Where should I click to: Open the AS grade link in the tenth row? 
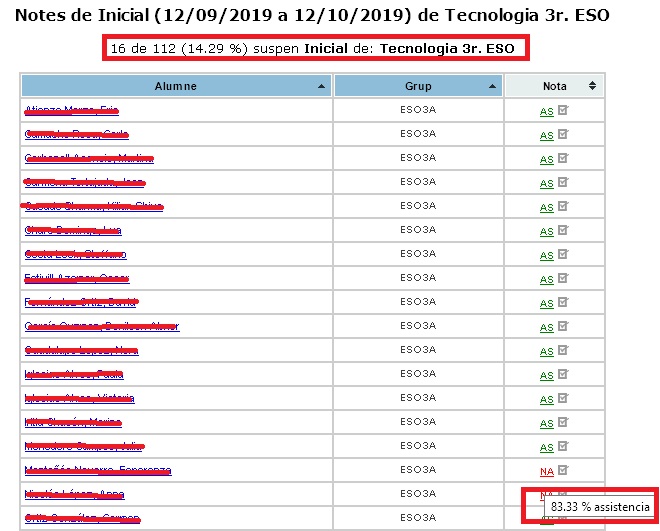(547, 328)
